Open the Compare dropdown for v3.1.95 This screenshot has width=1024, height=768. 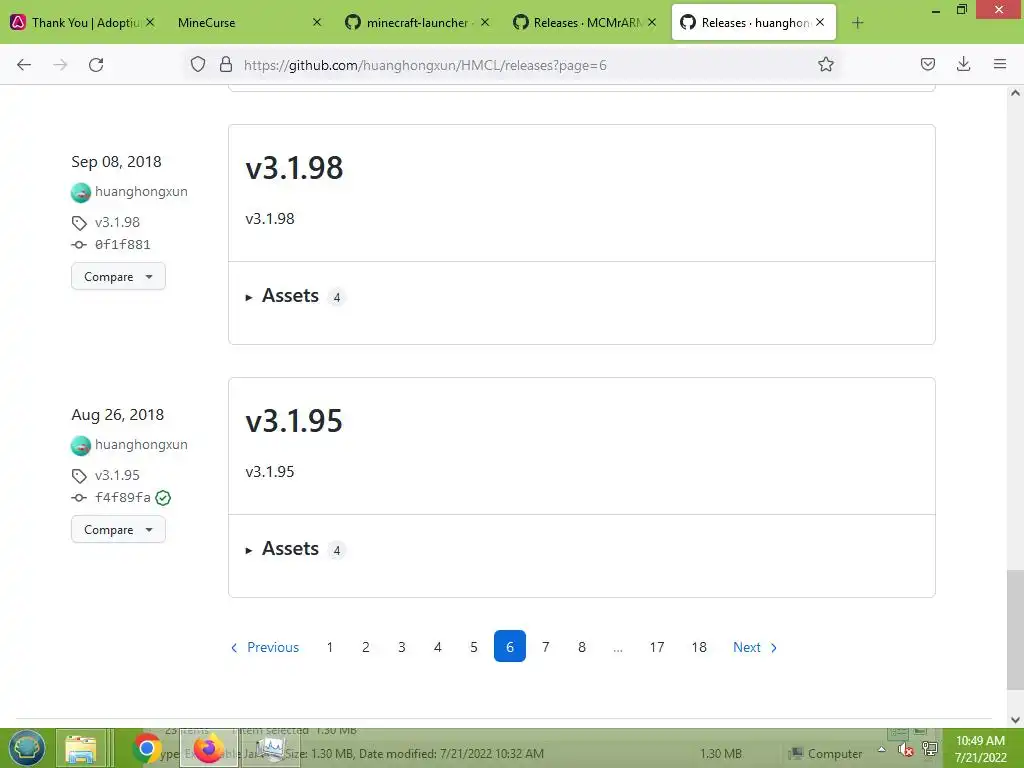pyautogui.click(x=118, y=530)
